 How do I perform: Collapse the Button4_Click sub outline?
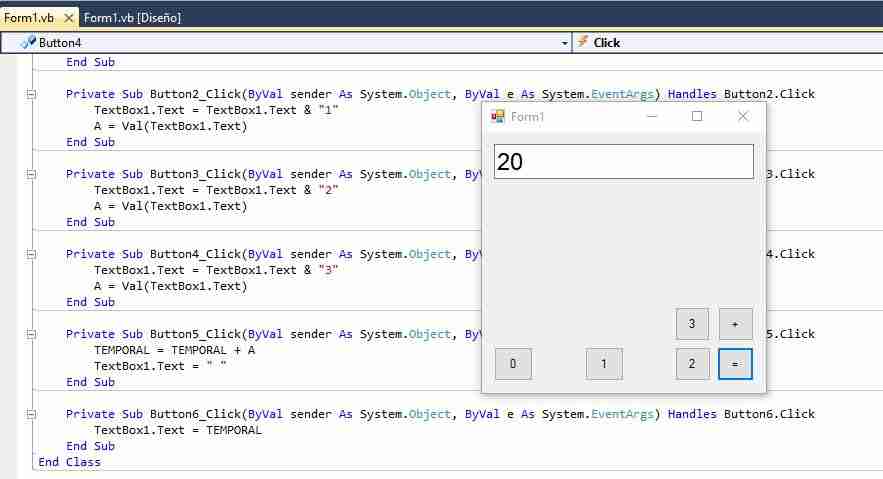32,254
